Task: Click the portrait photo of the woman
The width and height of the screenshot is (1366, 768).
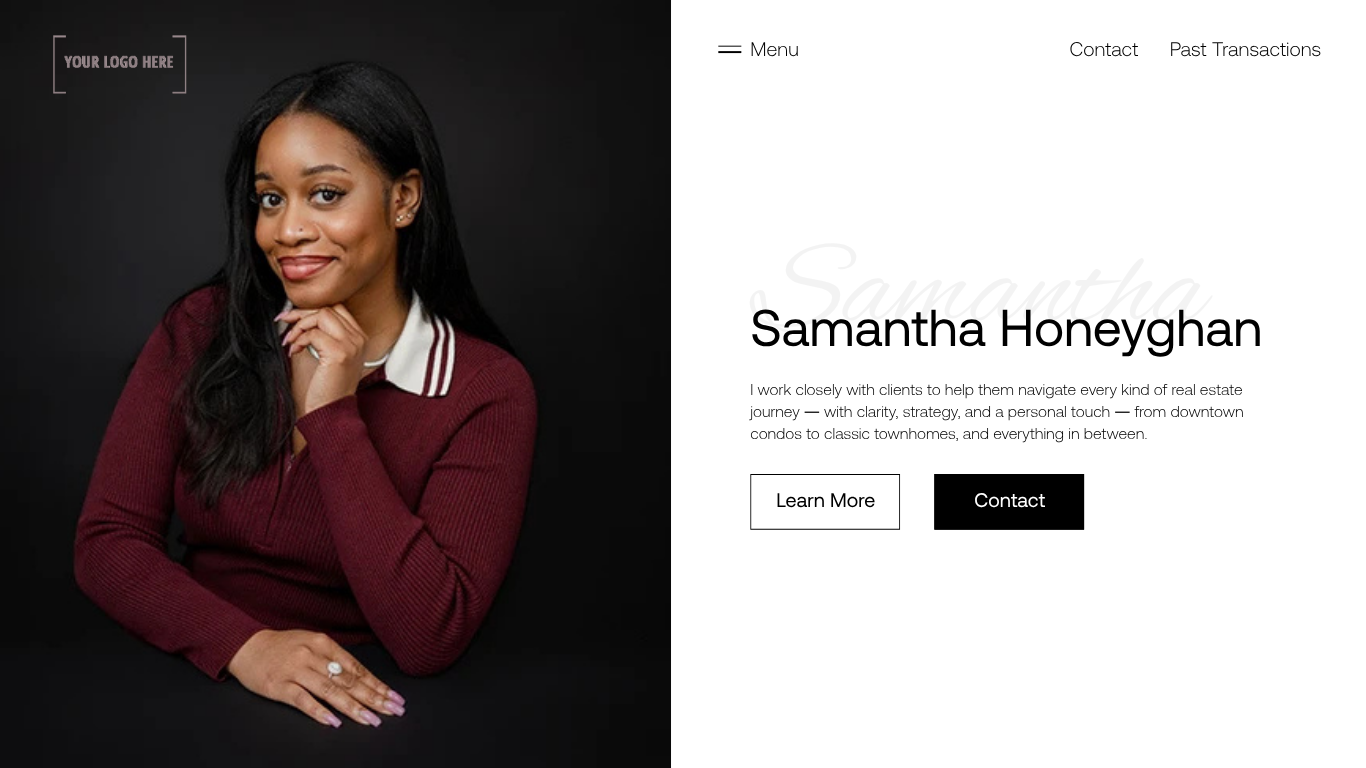Action: (335, 384)
